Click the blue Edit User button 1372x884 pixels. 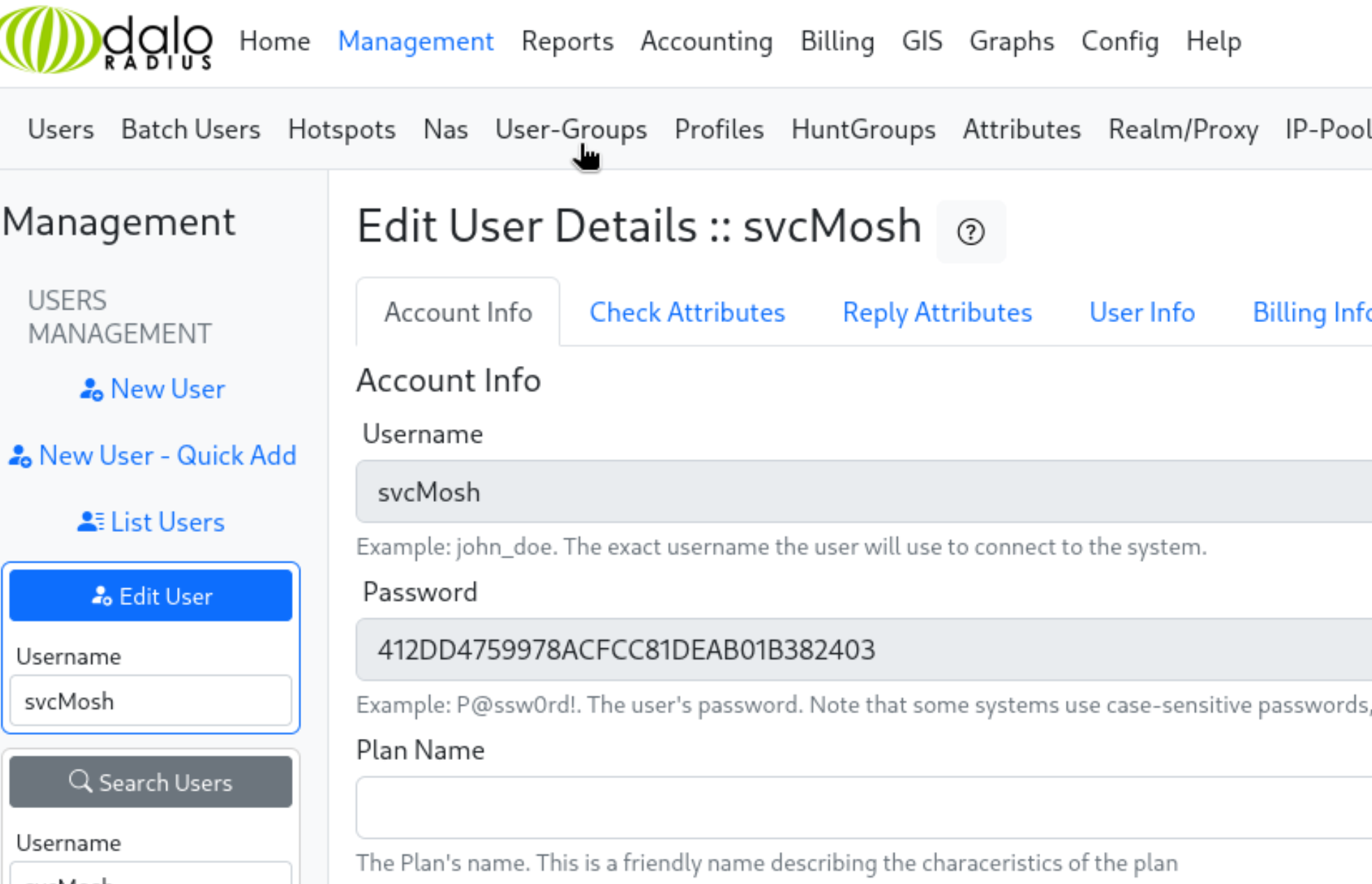(x=151, y=595)
